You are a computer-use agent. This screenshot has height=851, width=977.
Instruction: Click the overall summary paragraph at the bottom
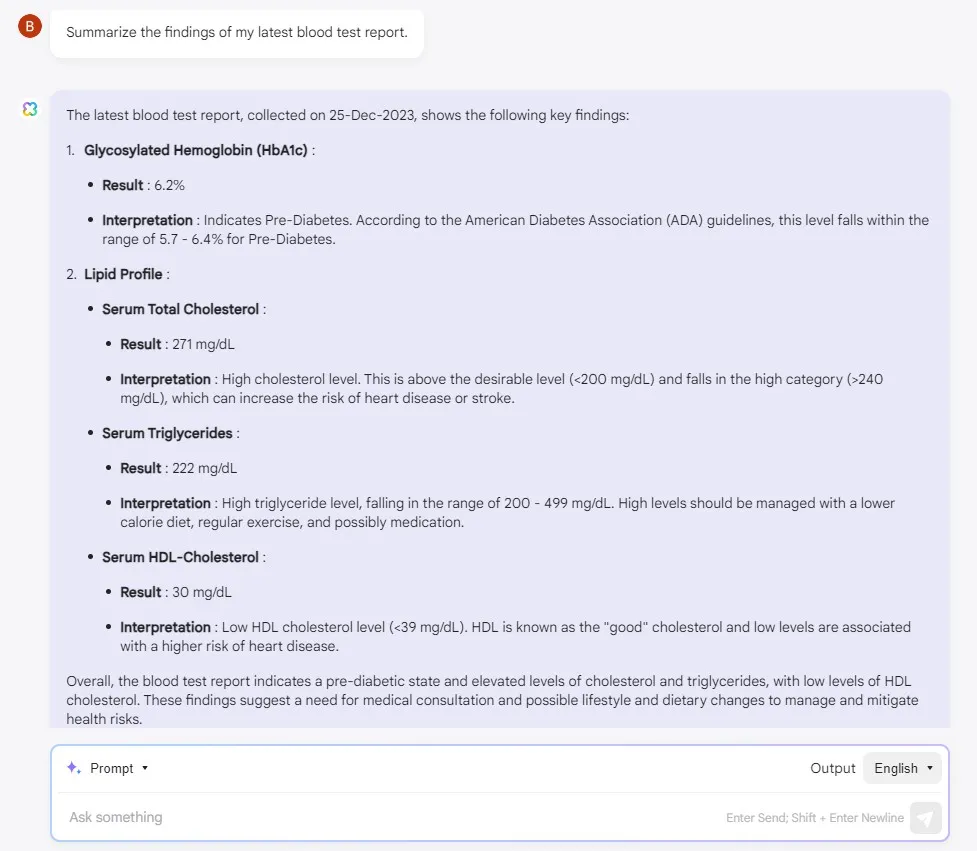tap(492, 700)
